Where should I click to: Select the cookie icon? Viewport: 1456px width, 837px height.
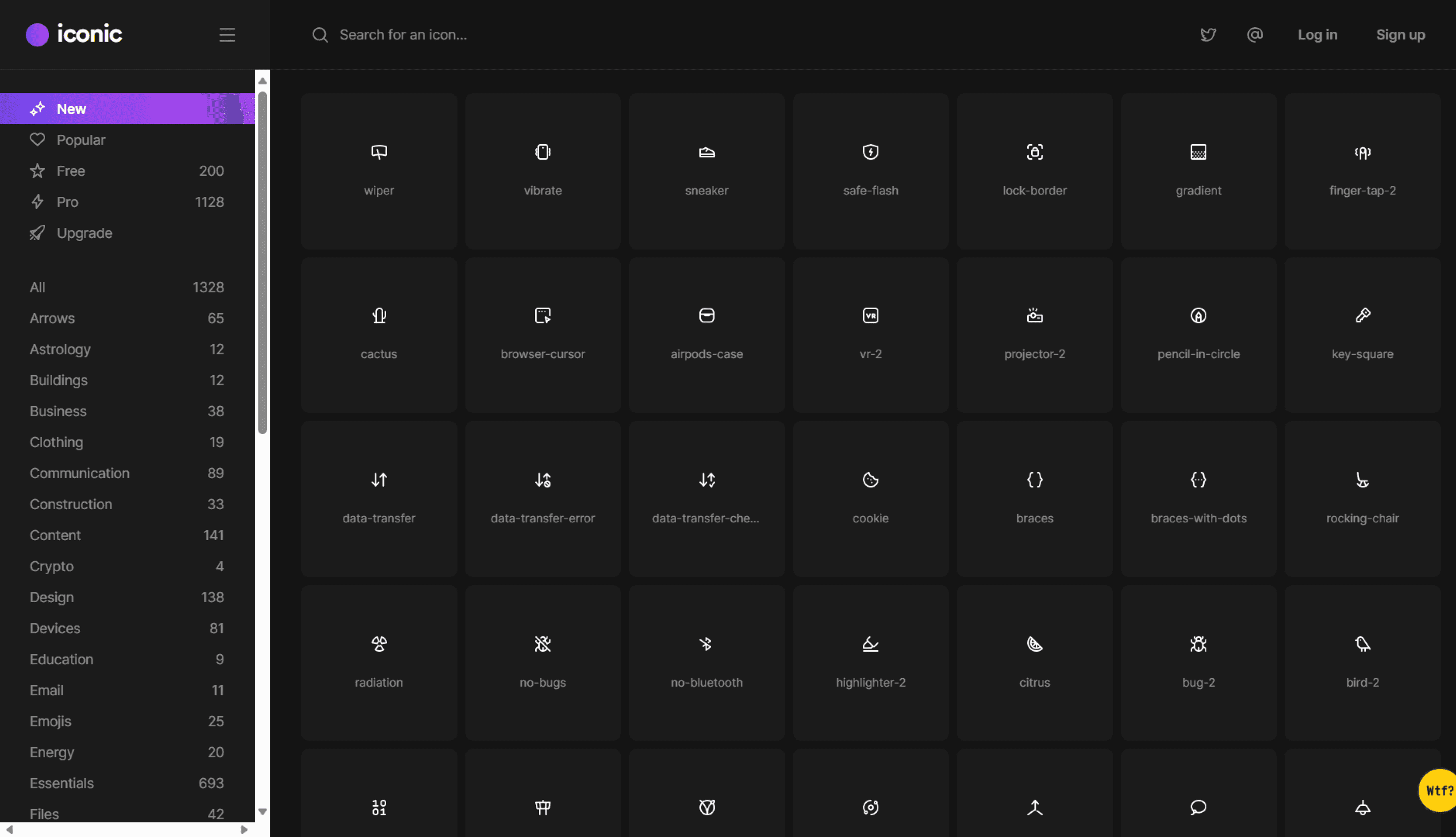[x=870, y=499]
